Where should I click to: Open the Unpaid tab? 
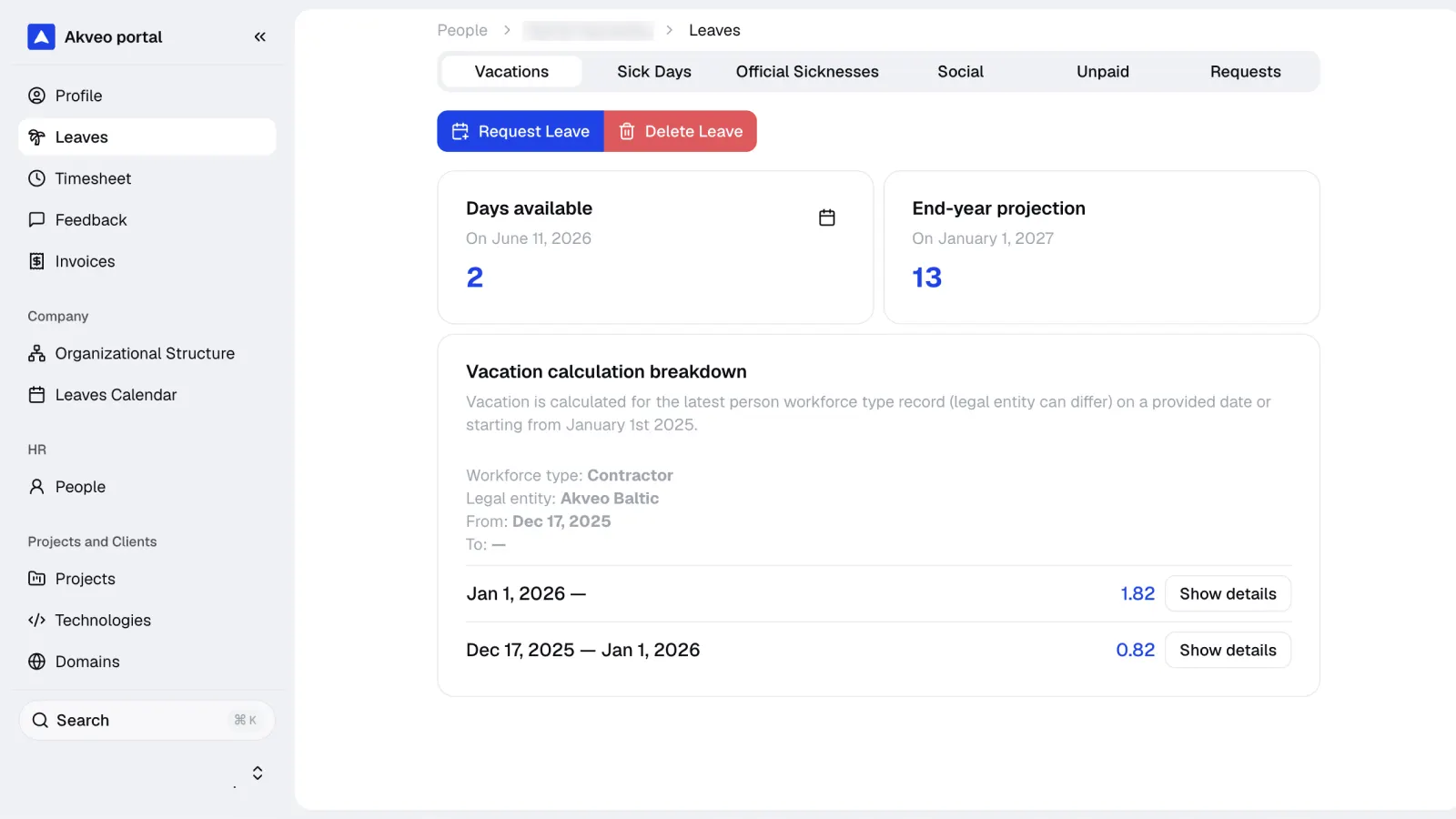1103,72
